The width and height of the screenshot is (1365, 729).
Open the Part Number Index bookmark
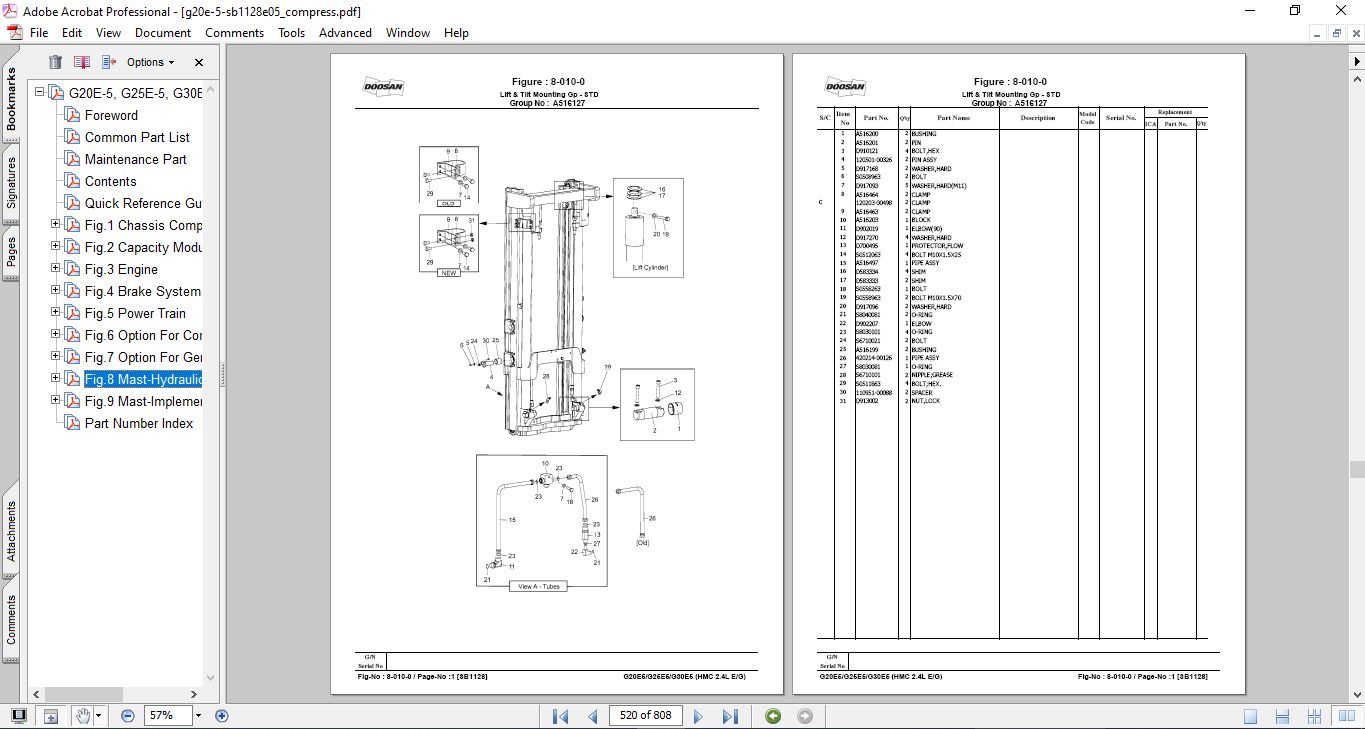point(138,423)
